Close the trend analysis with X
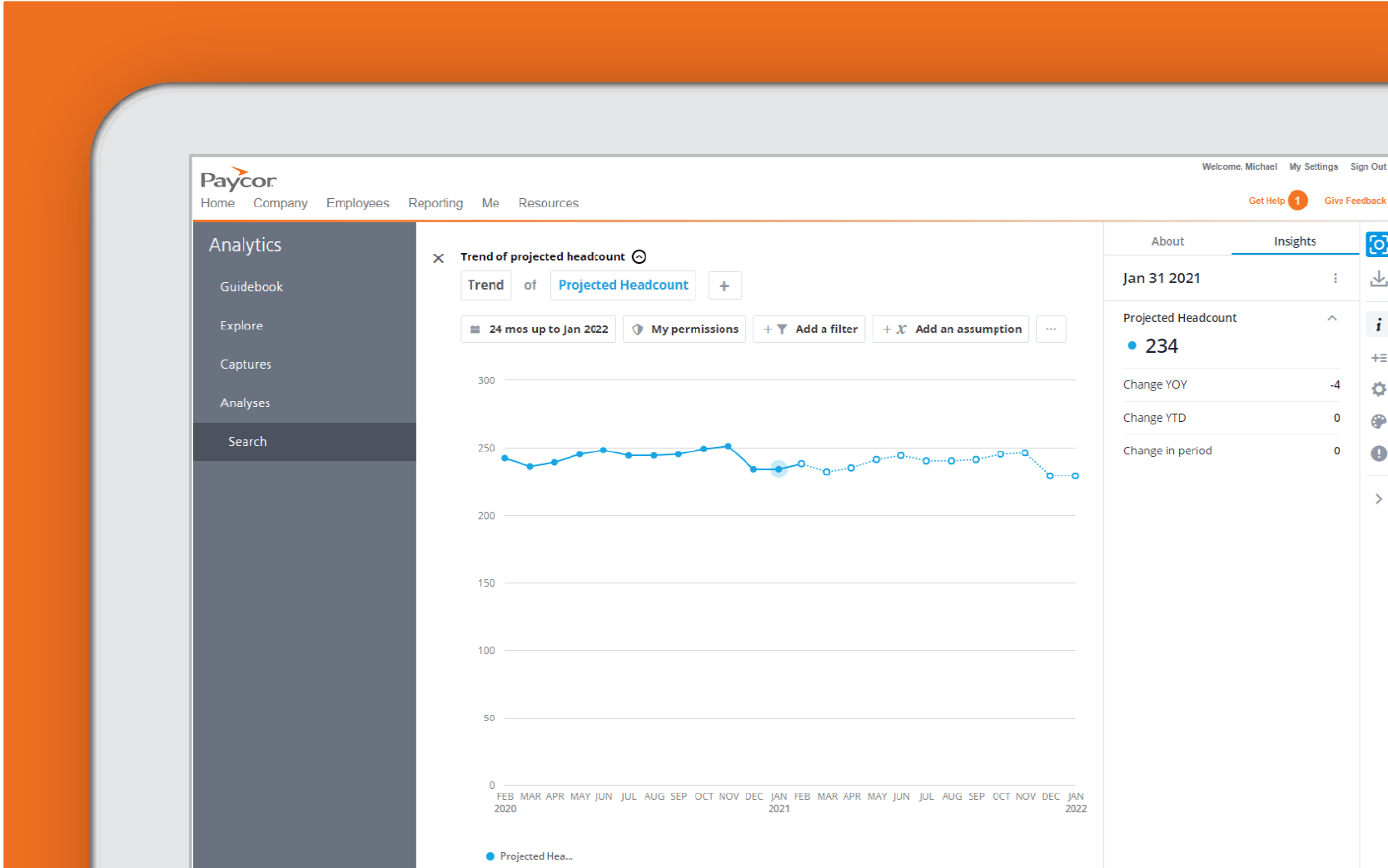This screenshot has width=1388, height=868. (438, 258)
